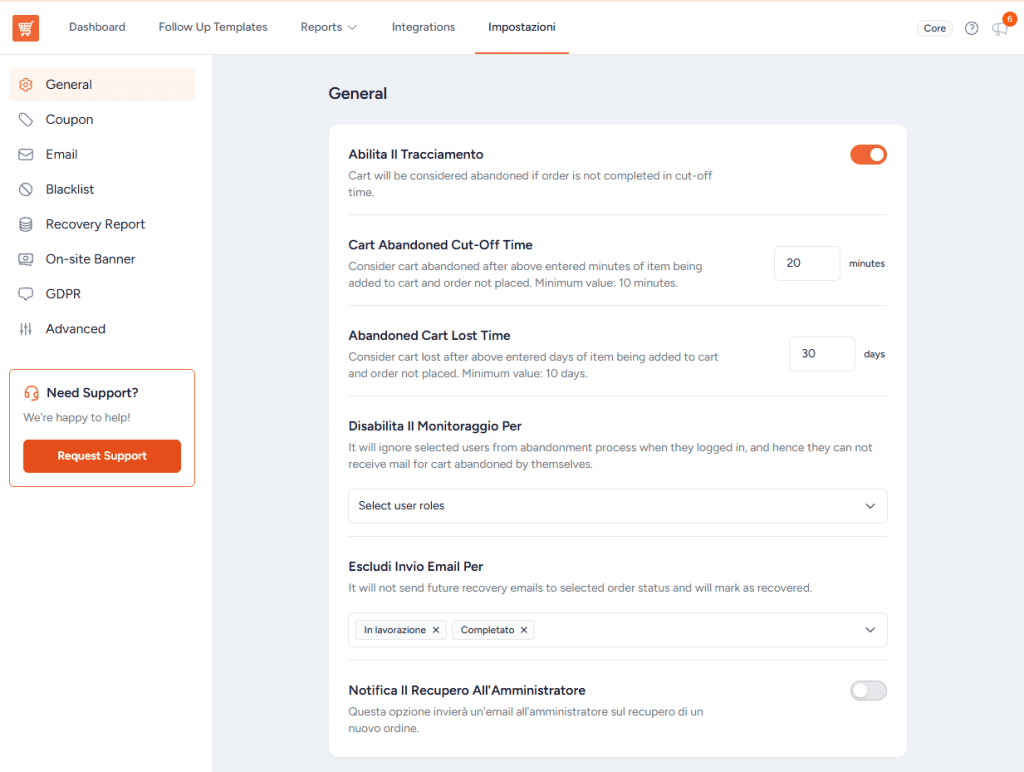Click the Completato tag label

(487, 630)
